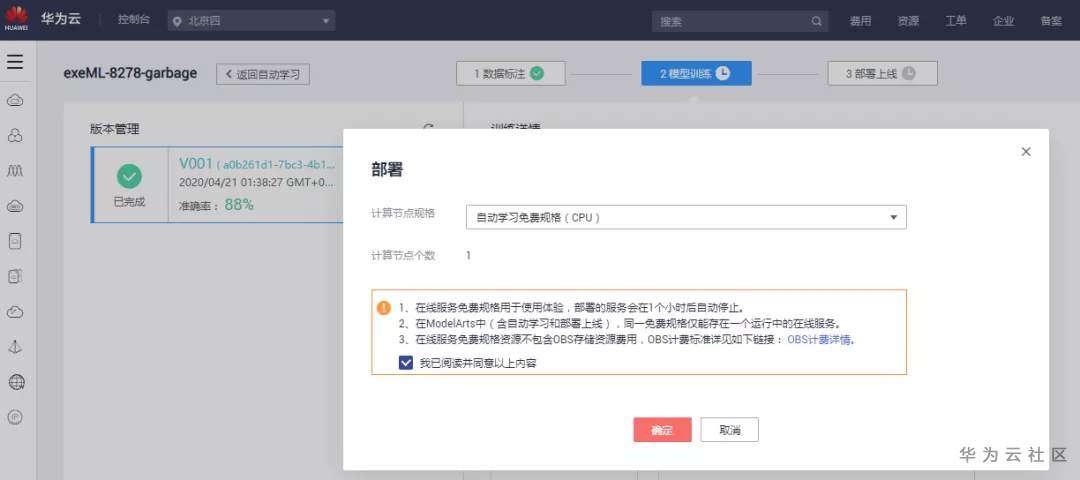Image resolution: width=1080 pixels, height=480 pixels.
Task: Open the sidebar storage document icon
Action: (x=15, y=241)
